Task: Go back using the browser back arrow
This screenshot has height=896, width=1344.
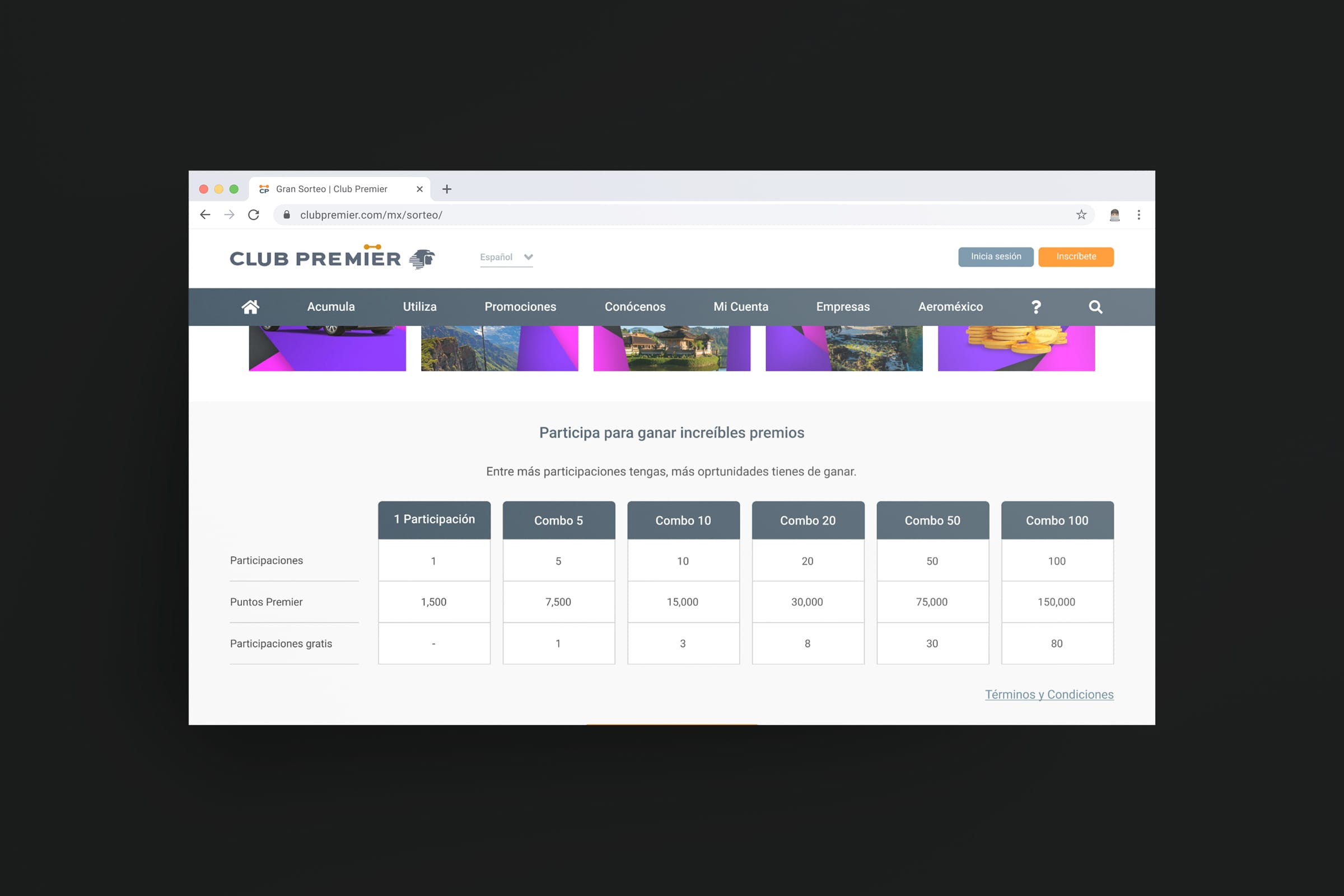Action: [205, 215]
